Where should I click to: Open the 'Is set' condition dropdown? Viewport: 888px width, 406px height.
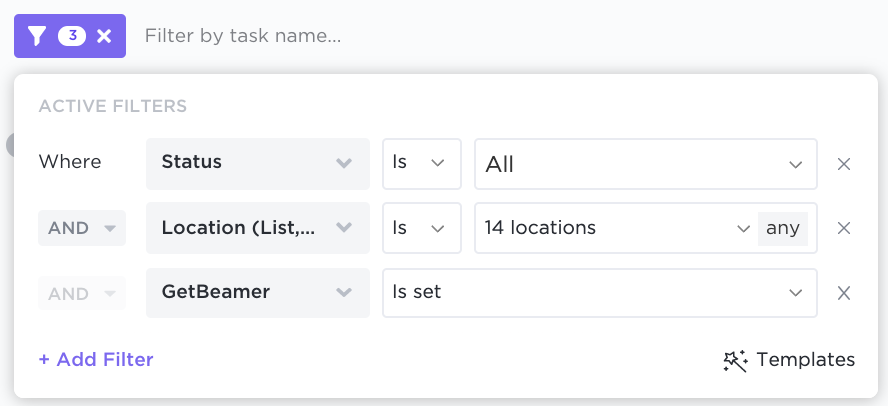(x=600, y=293)
